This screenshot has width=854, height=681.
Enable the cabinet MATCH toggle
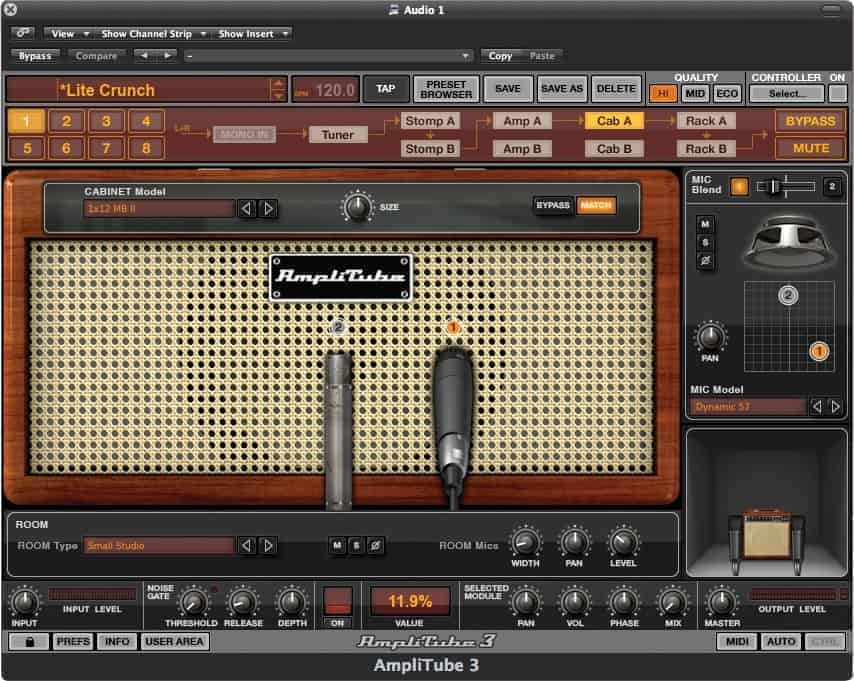pyautogui.click(x=596, y=205)
